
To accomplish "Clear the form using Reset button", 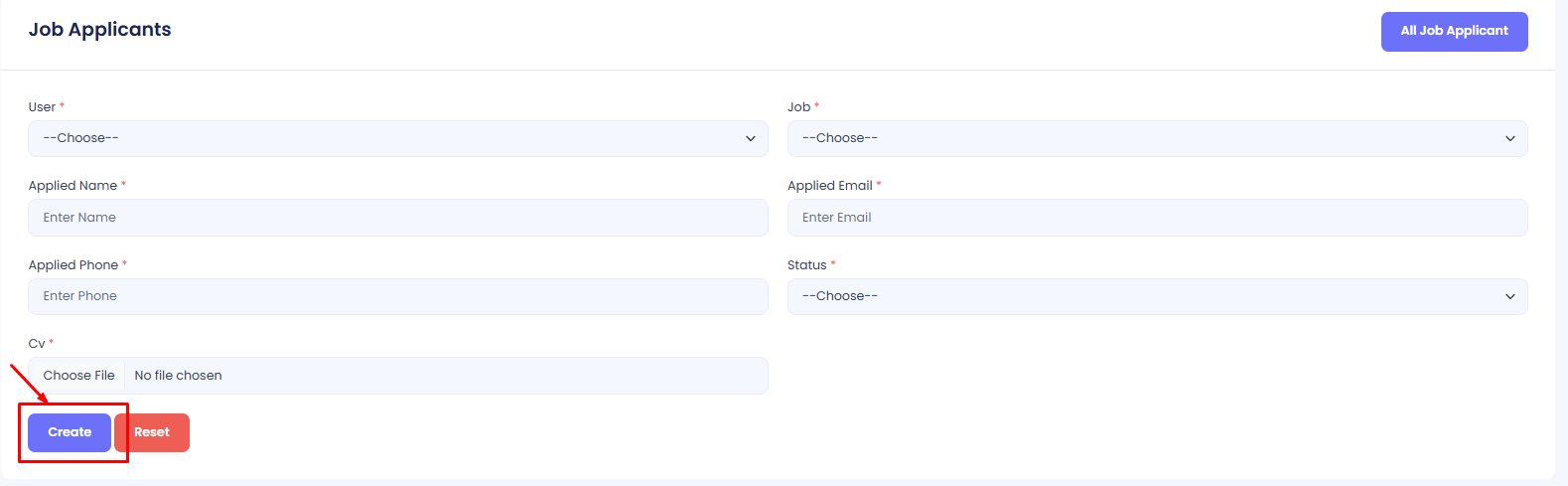I will (x=152, y=433).
